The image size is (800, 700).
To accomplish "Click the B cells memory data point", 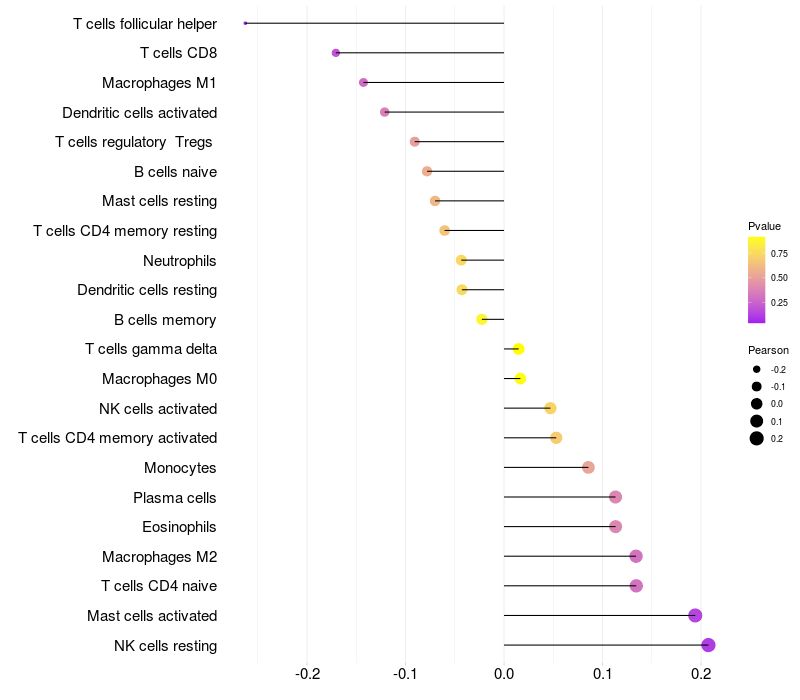I will click(x=482, y=319).
